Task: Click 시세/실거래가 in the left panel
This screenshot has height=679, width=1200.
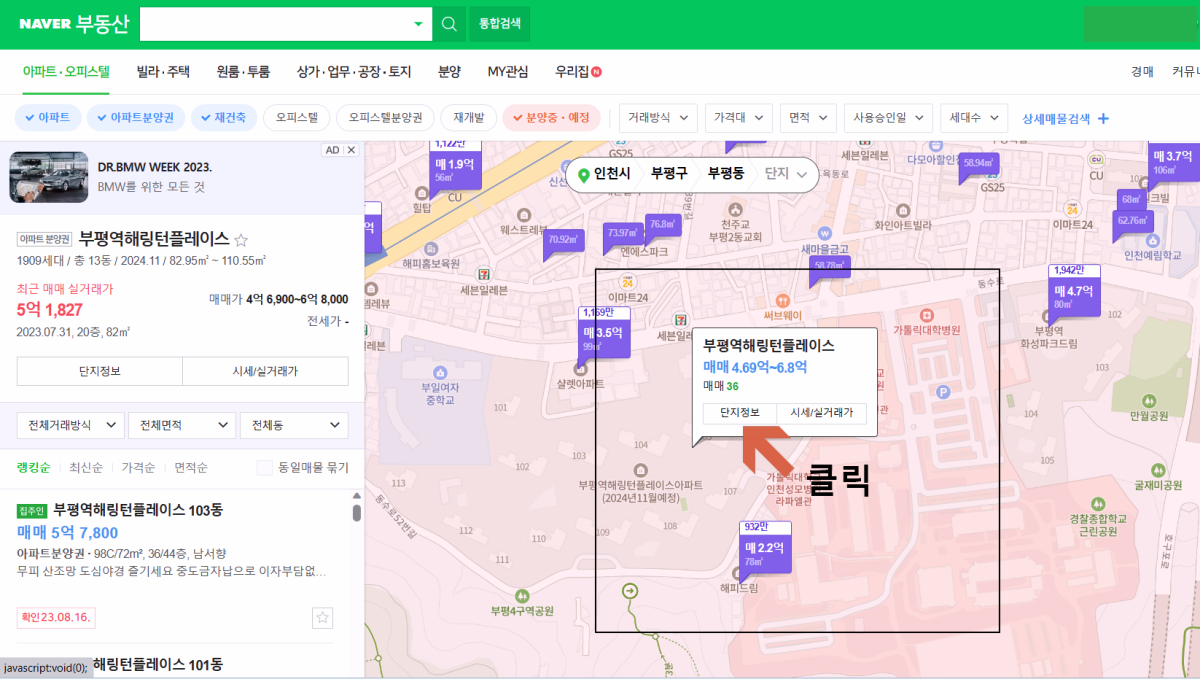Action: point(265,371)
